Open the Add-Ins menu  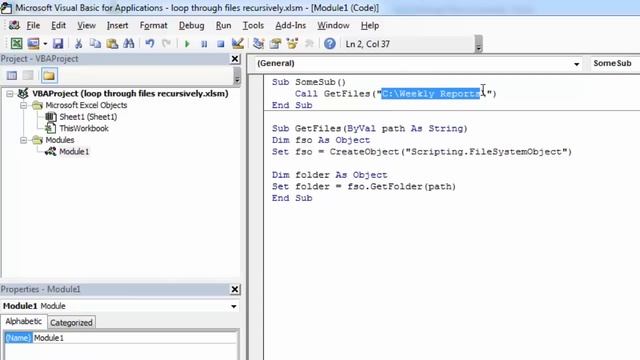coord(290,25)
